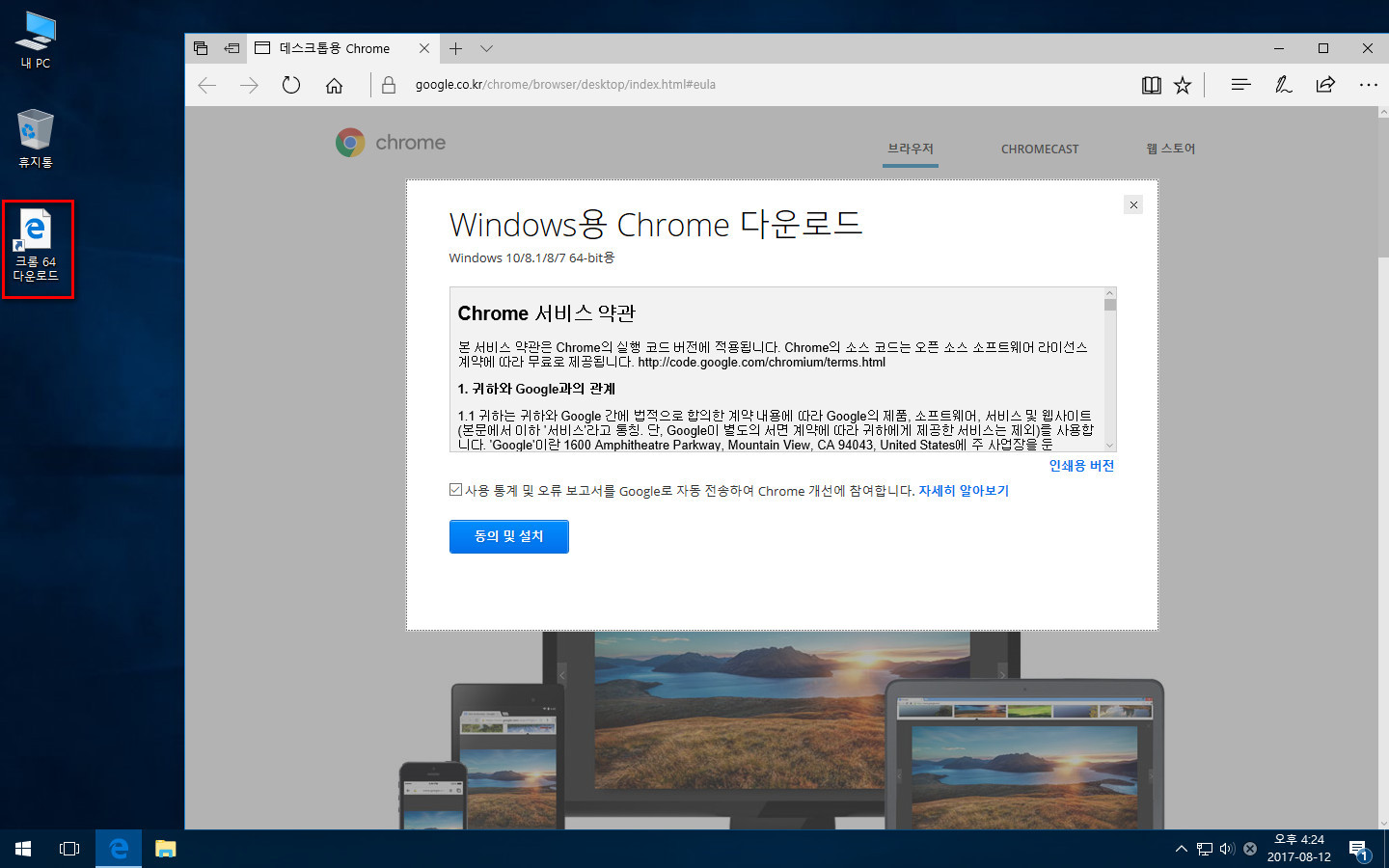Select the 브라우저 tab
This screenshot has width=1389, height=868.
point(911,149)
